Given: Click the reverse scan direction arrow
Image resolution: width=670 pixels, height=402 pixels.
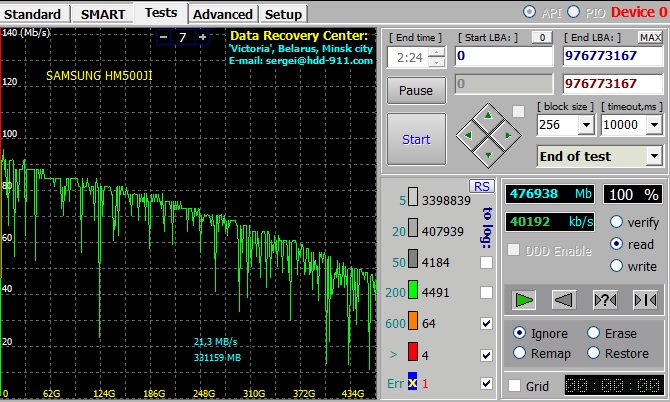Looking at the screenshot, I should (x=564, y=299).
